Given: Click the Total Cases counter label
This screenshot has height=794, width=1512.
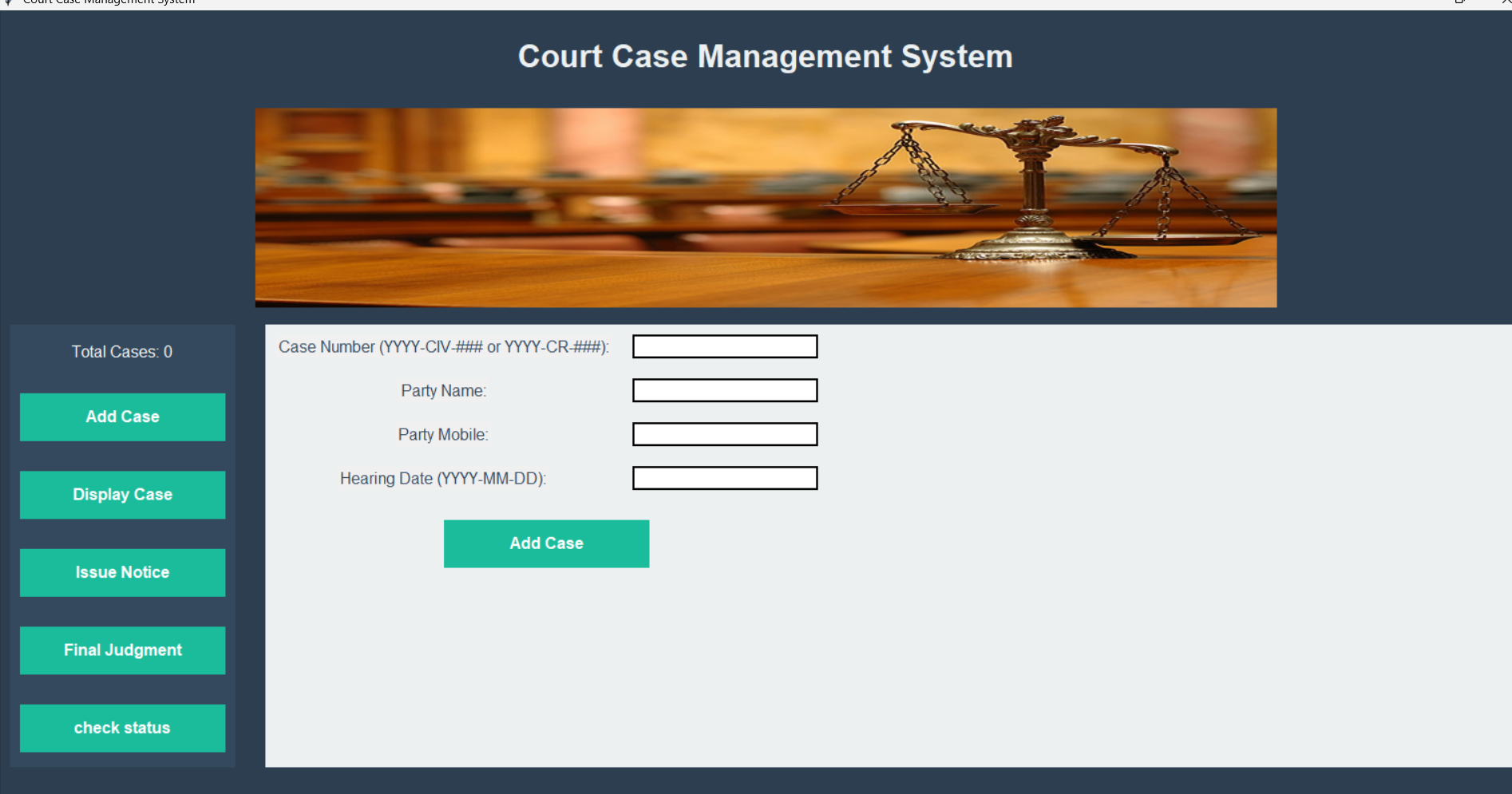Looking at the screenshot, I should pyautogui.click(x=121, y=351).
